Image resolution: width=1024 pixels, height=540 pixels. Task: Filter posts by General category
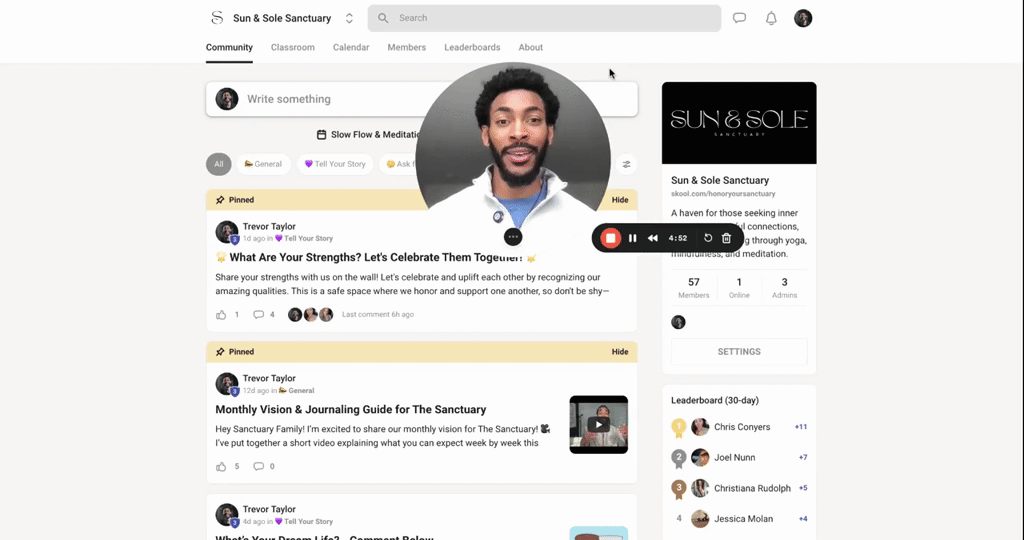(263, 164)
